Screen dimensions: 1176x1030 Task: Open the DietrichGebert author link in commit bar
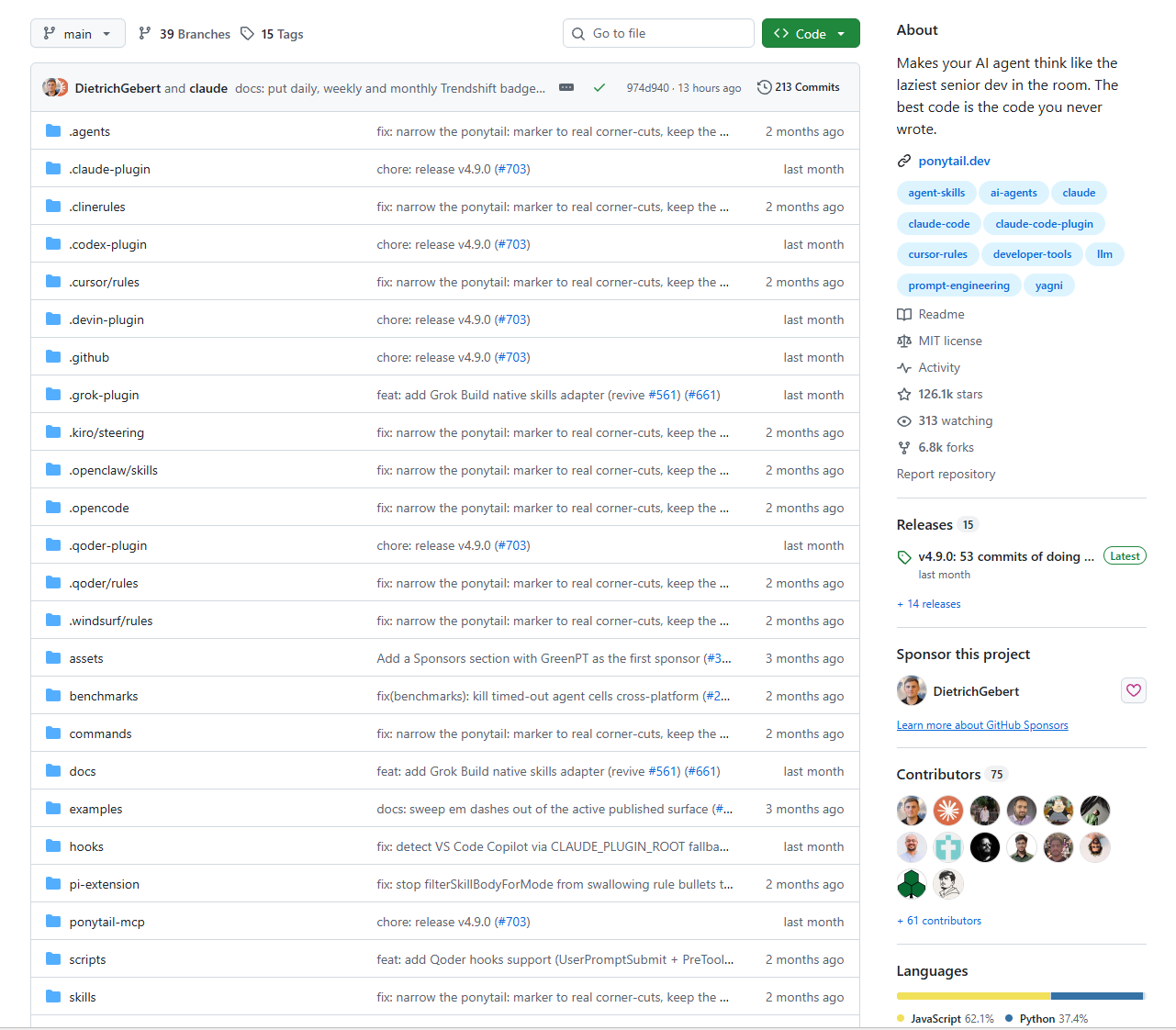tap(118, 88)
